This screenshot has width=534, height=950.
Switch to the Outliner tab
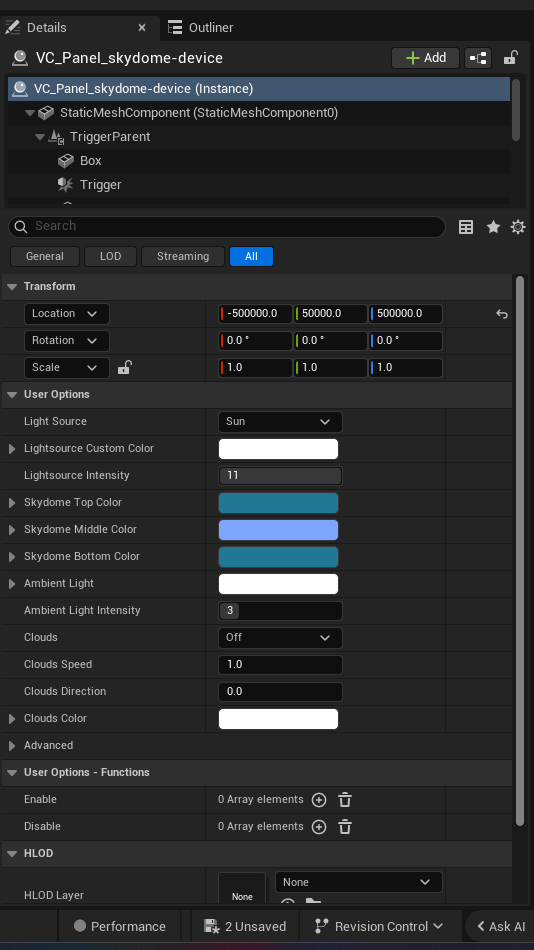coord(201,28)
